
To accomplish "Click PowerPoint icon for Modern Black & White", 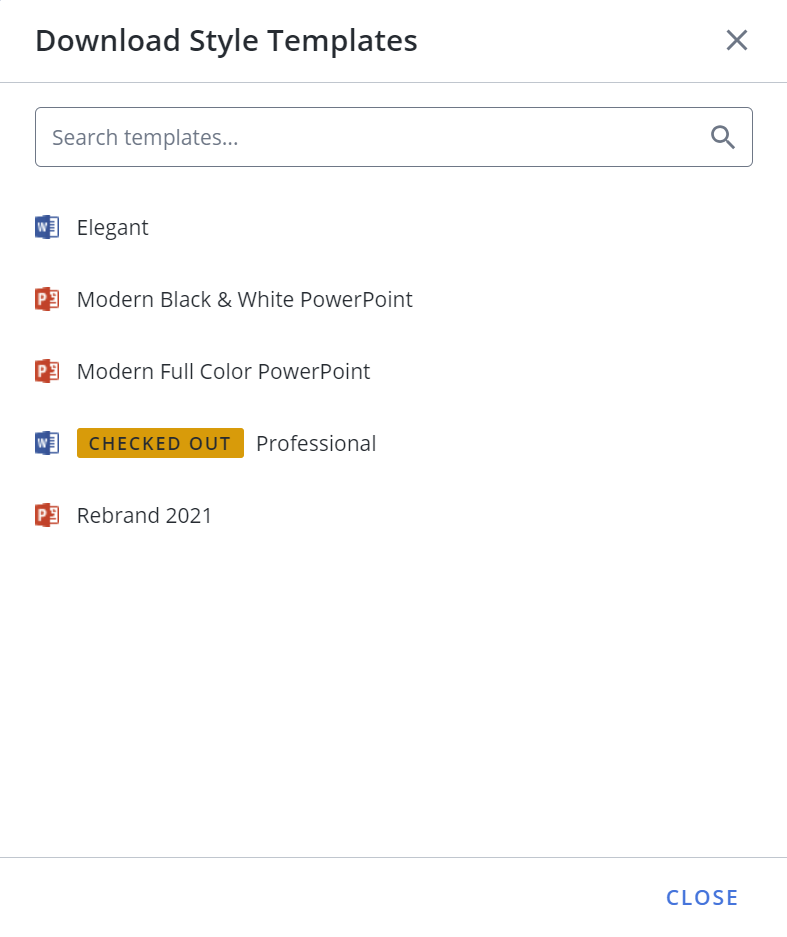I will pyautogui.click(x=47, y=299).
